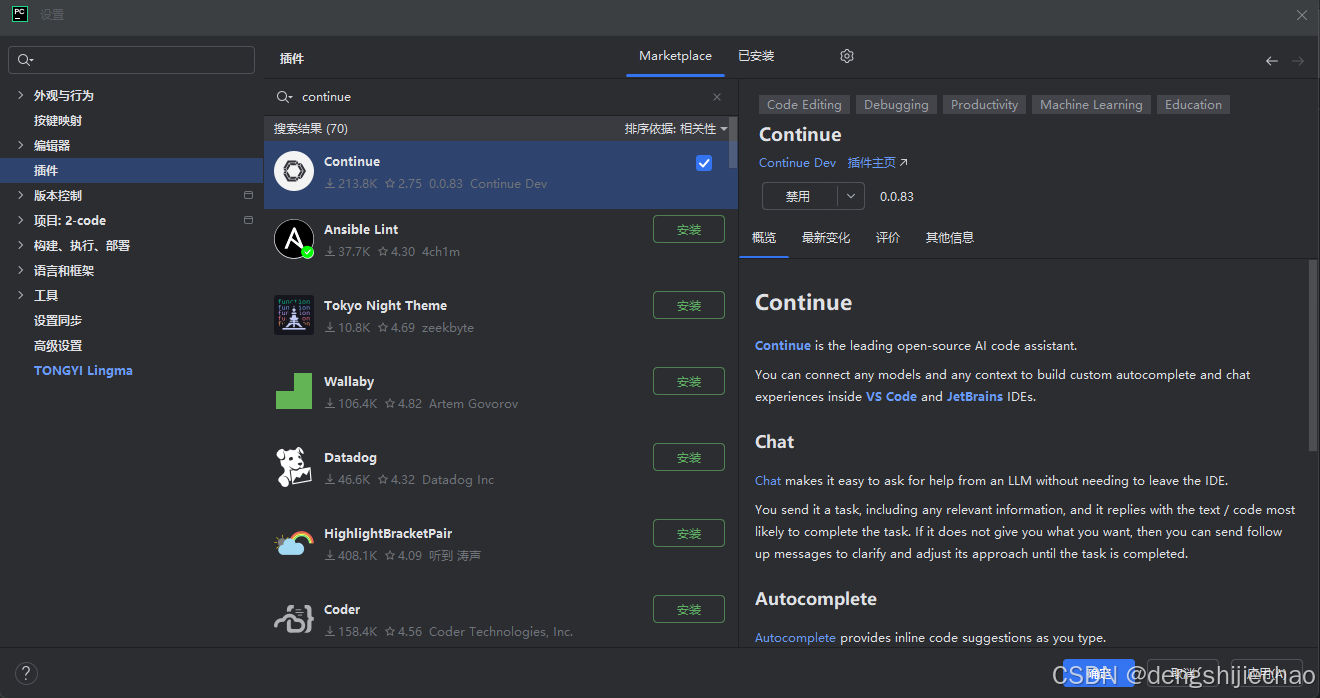Screen dimensions: 1320x698
Task: Click the 禁用 button for Continue
Action: pos(800,196)
